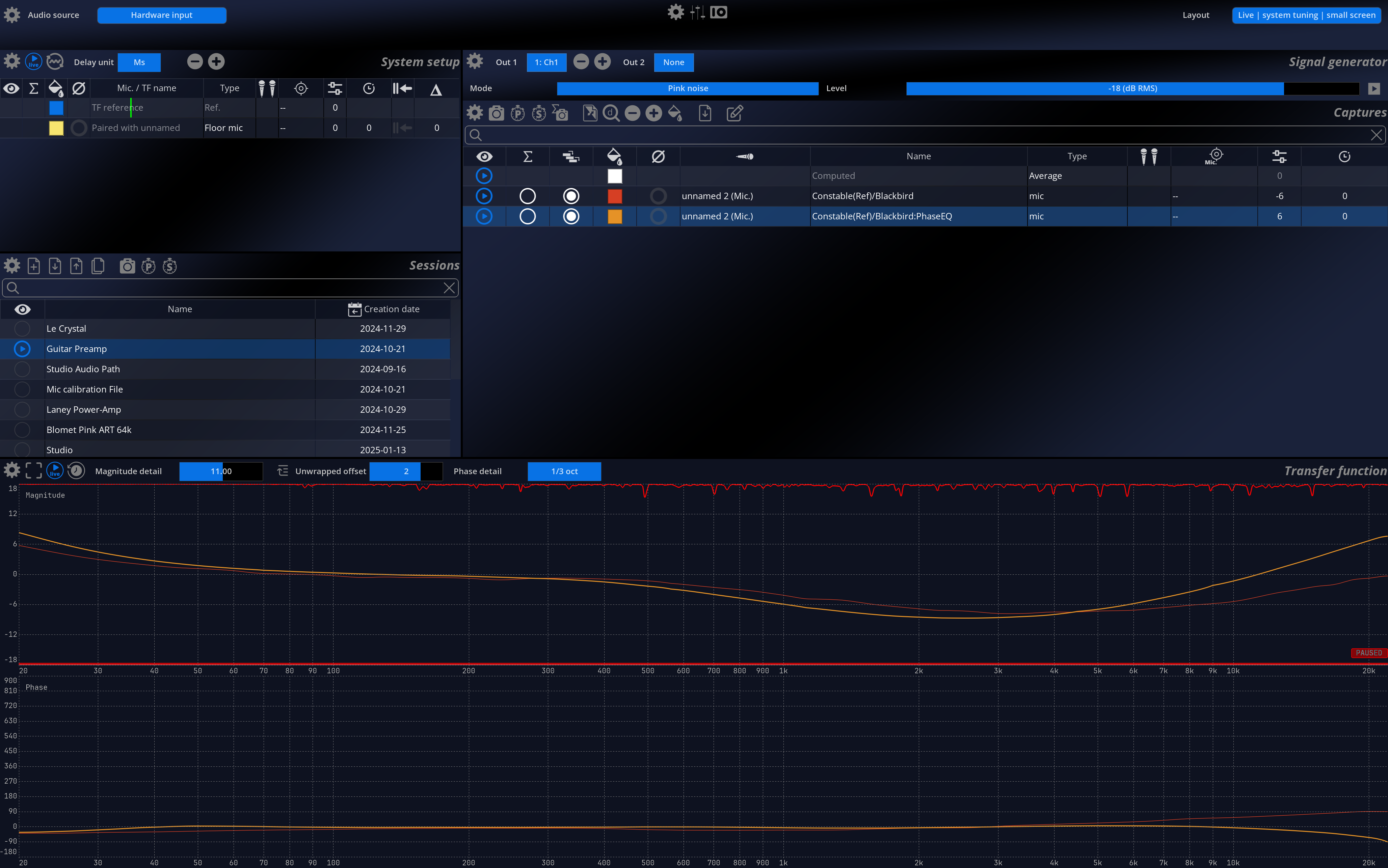Toggle visibility of Studio Audio Path session
Viewport: 1388px width, 868px height.
tap(22, 369)
